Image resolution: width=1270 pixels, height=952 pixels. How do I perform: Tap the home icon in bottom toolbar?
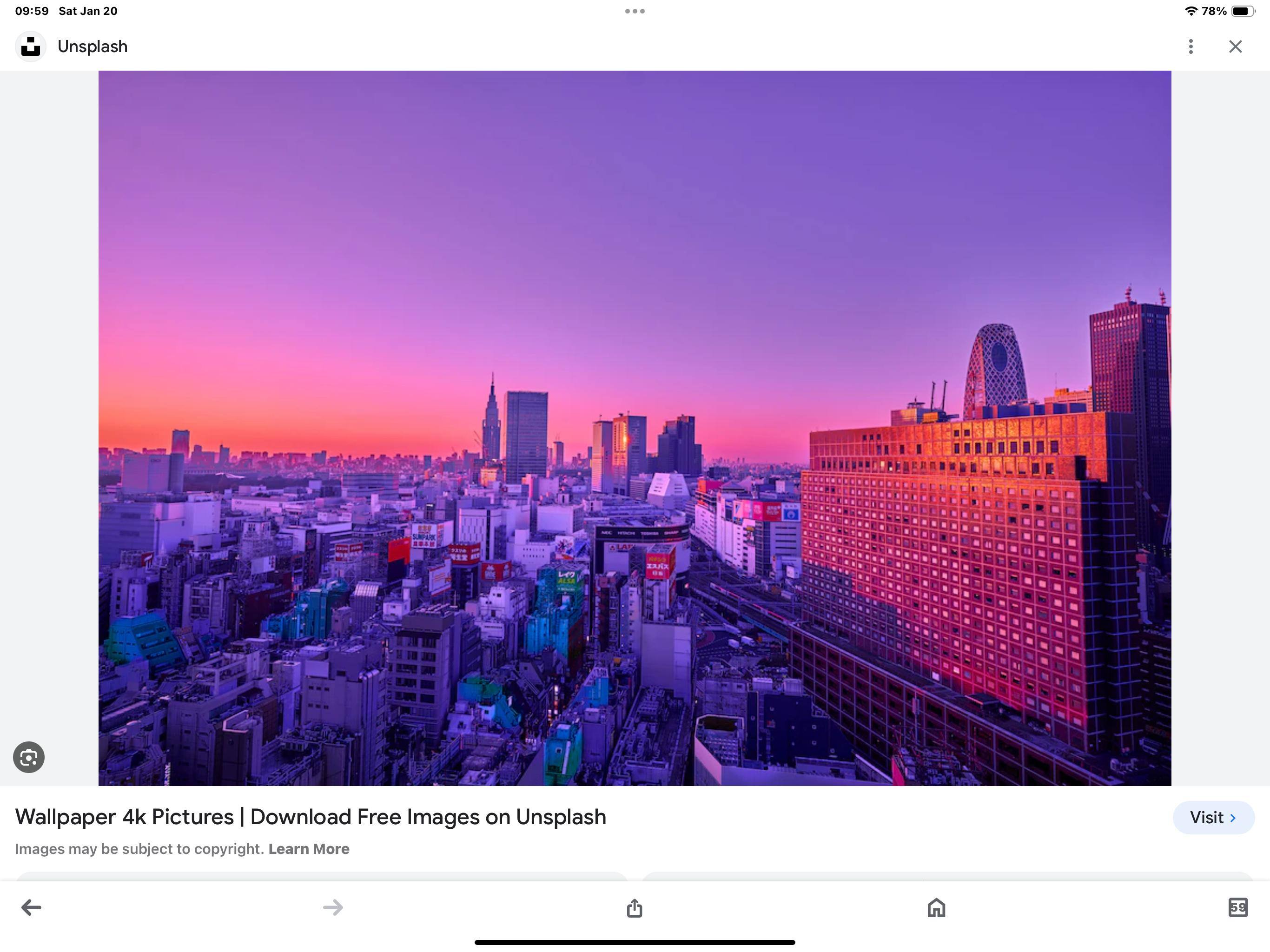tap(936, 907)
